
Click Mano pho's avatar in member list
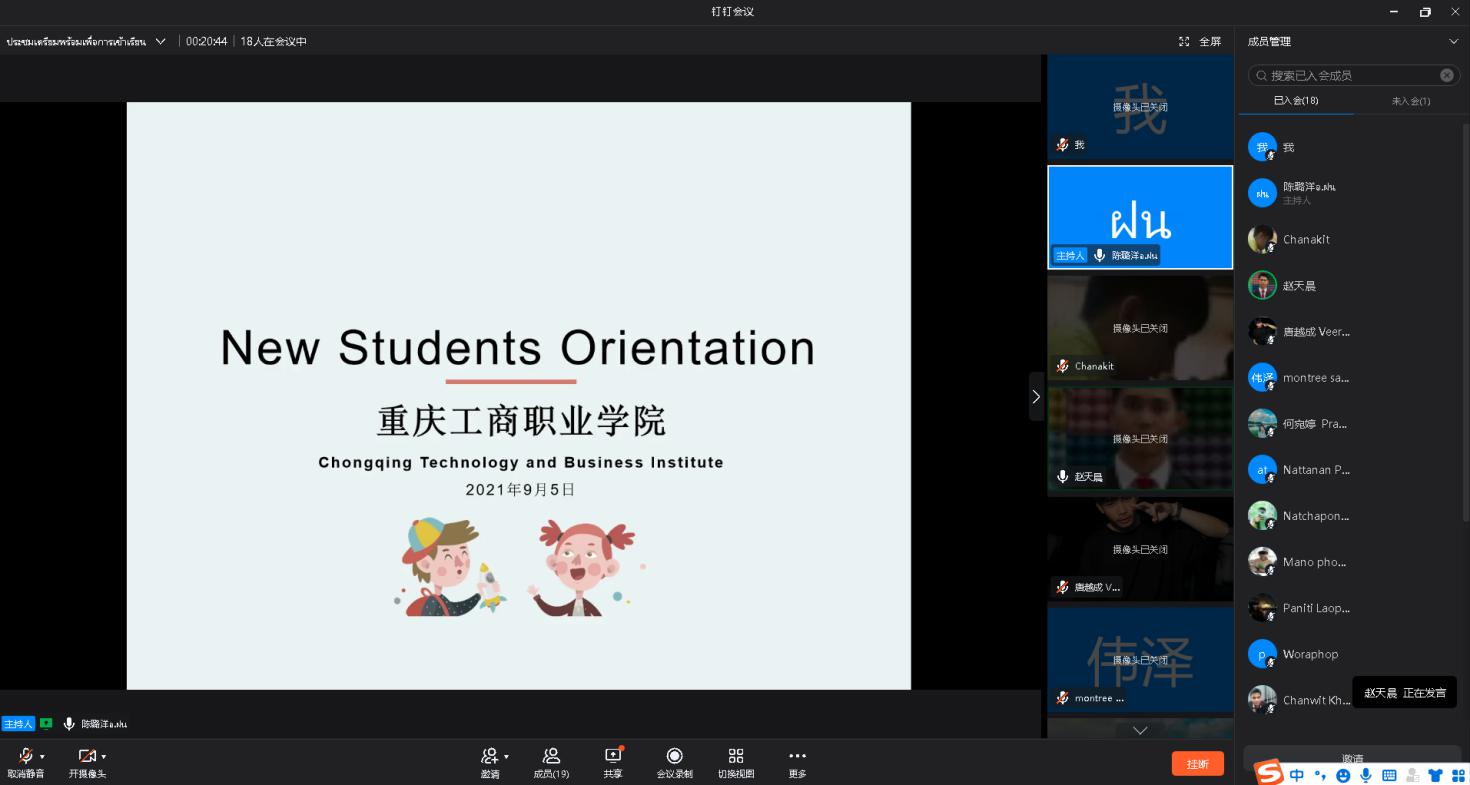[x=1262, y=561]
